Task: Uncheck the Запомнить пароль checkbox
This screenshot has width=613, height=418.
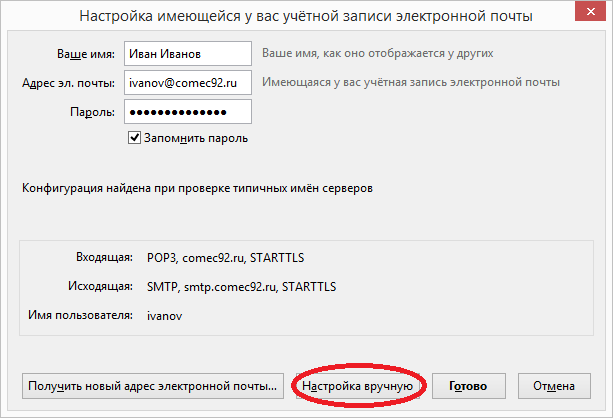Action: [x=135, y=138]
